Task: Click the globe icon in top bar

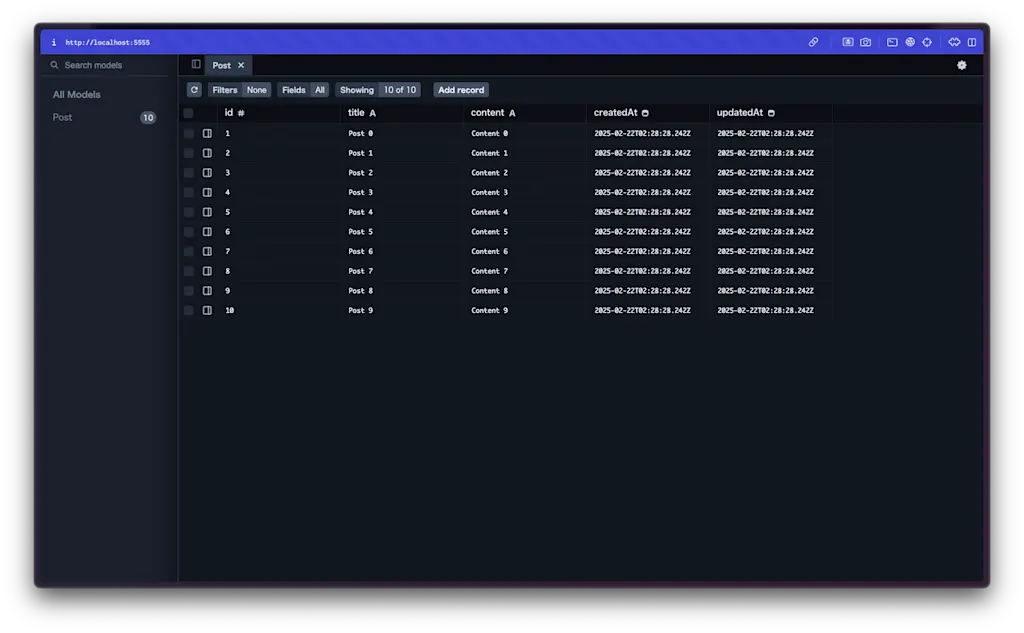Action: tap(910, 42)
